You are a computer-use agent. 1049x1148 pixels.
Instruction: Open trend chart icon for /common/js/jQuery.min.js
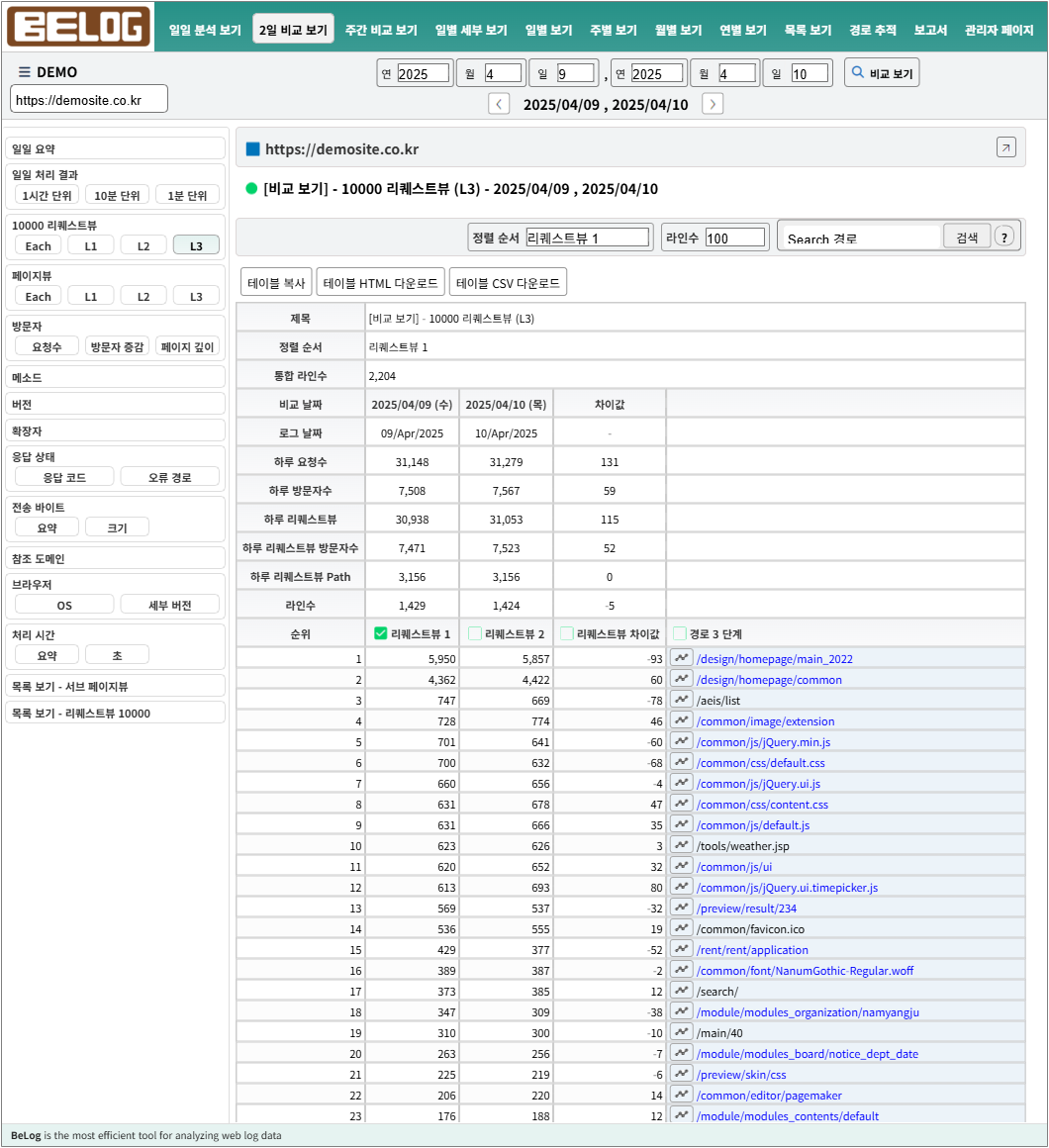pyautogui.click(x=682, y=741)
